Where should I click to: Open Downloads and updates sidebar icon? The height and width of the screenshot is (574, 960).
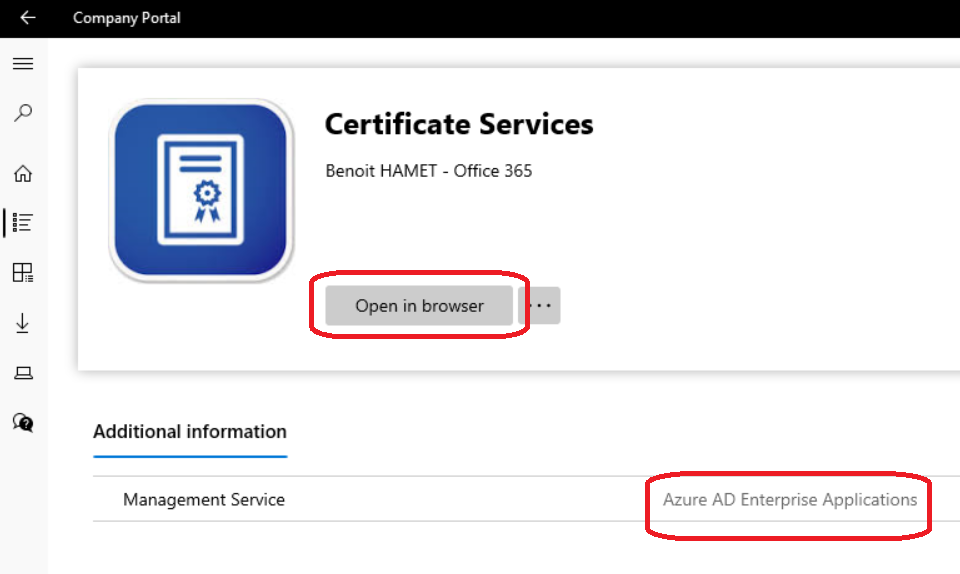23,323
